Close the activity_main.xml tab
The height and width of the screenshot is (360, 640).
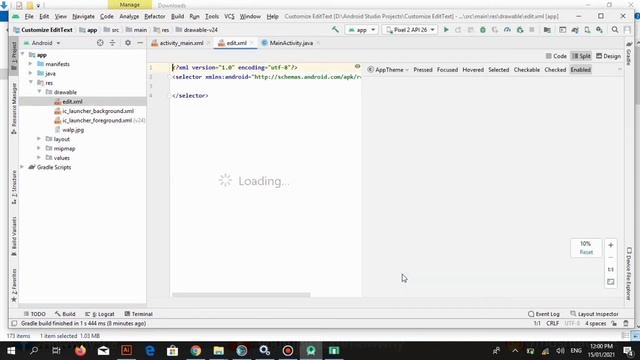(x=208, y=43)
